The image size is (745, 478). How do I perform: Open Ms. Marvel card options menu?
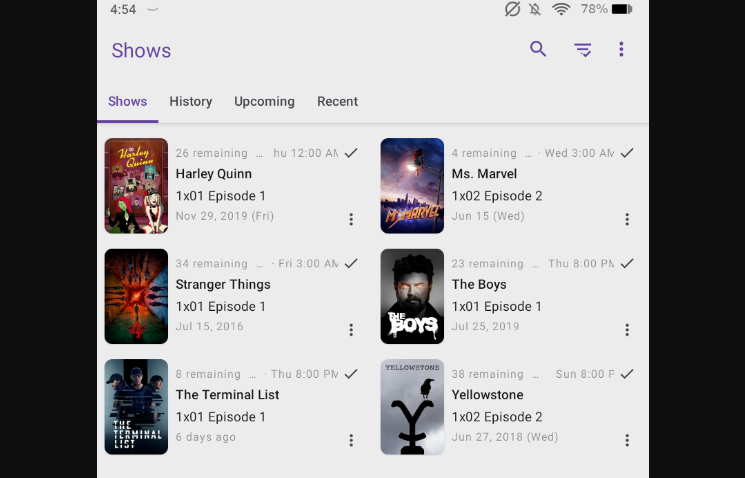pos(627,219)
